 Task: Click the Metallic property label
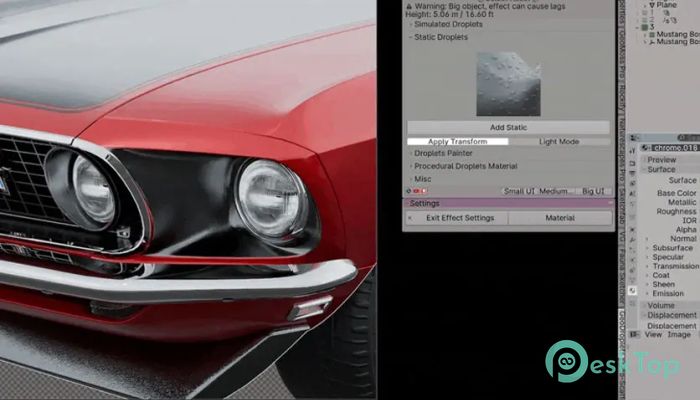click(x=682, y=202)
